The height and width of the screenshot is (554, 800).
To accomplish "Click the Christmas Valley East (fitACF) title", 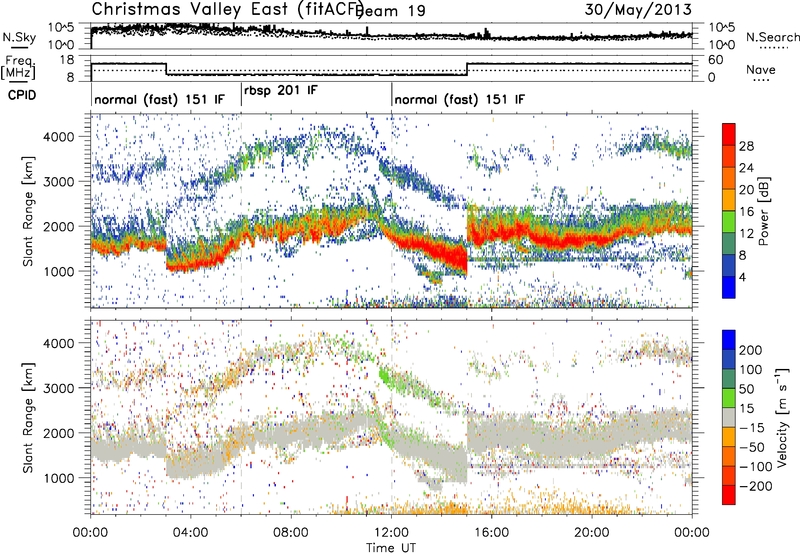I will click(228, 10).
